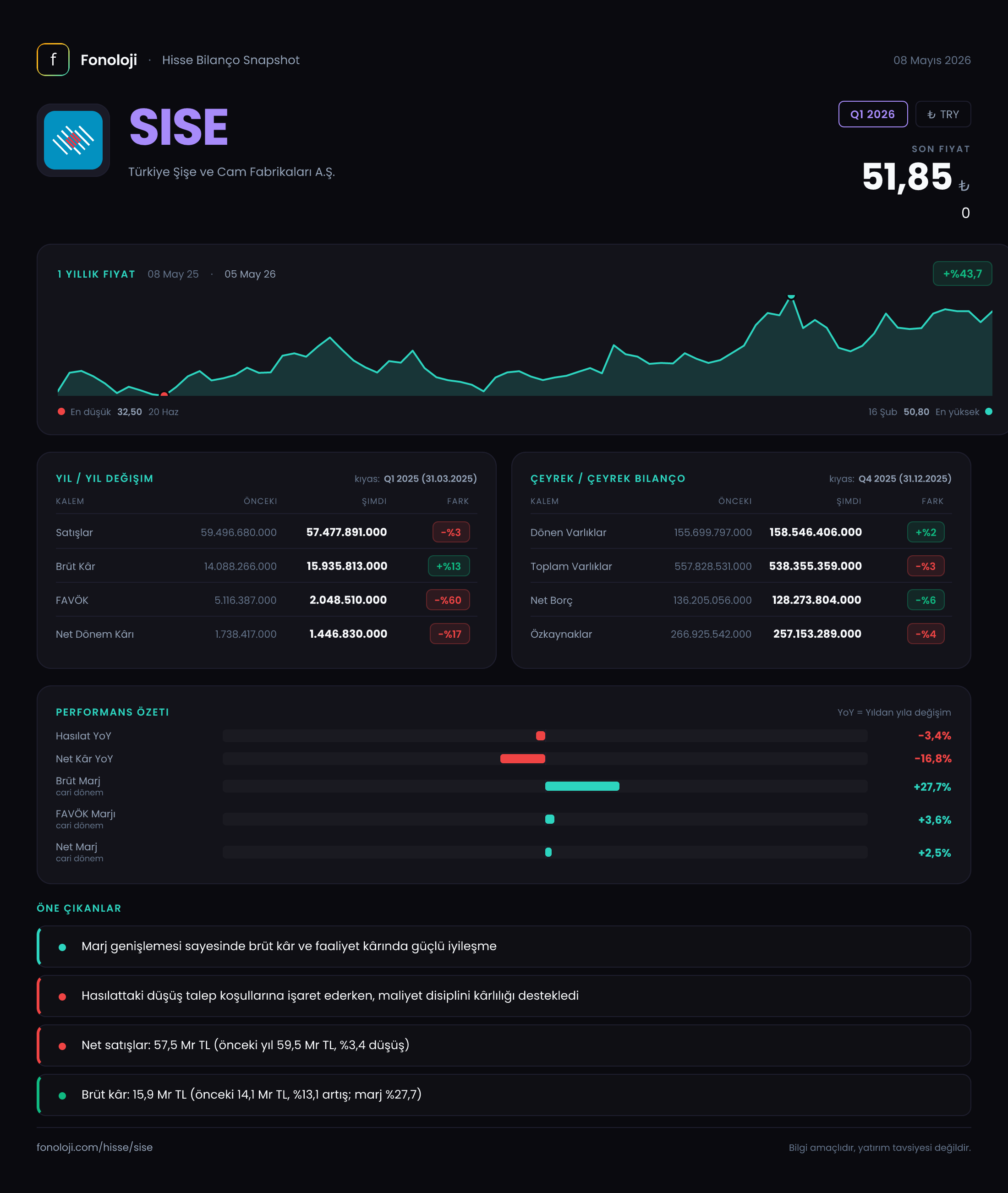Click the Türkiye Şişe ve Cam company name

[x=231, y=172]
